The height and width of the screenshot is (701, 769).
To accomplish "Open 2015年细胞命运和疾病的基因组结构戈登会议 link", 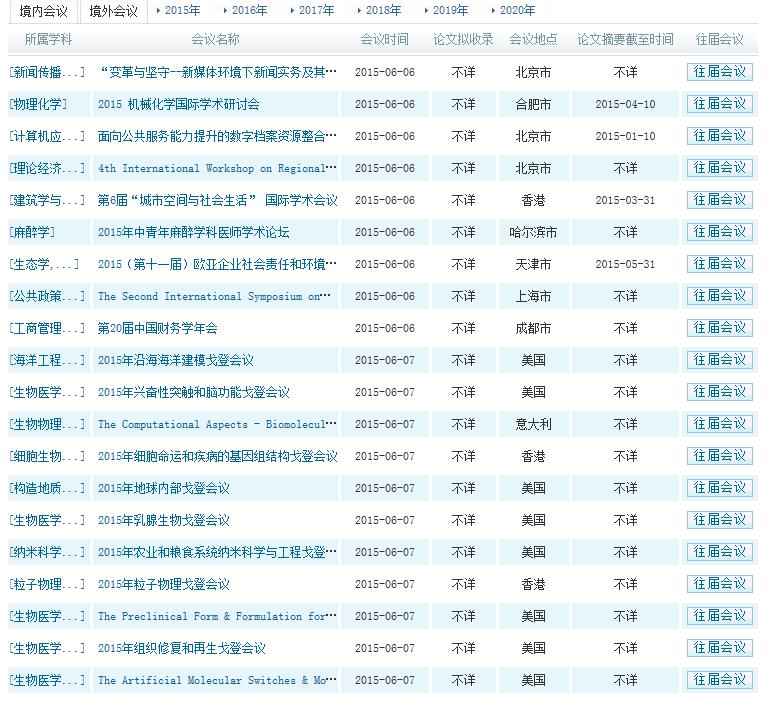I will pyautogui.click(x=217, y=456).
